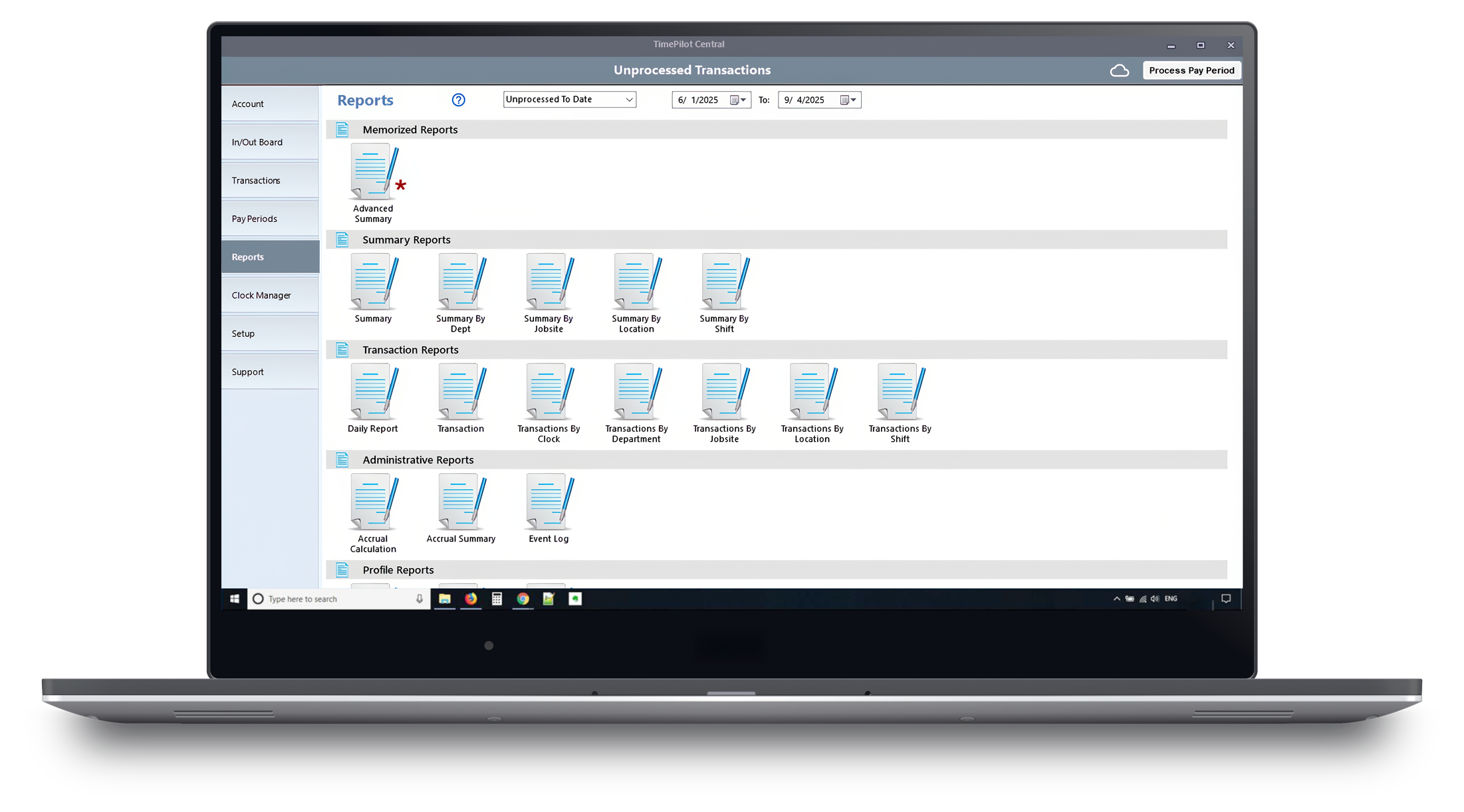Launch the Daily Report icon
This screenshot has height=812, width=1464.
[x=373, y=393]
